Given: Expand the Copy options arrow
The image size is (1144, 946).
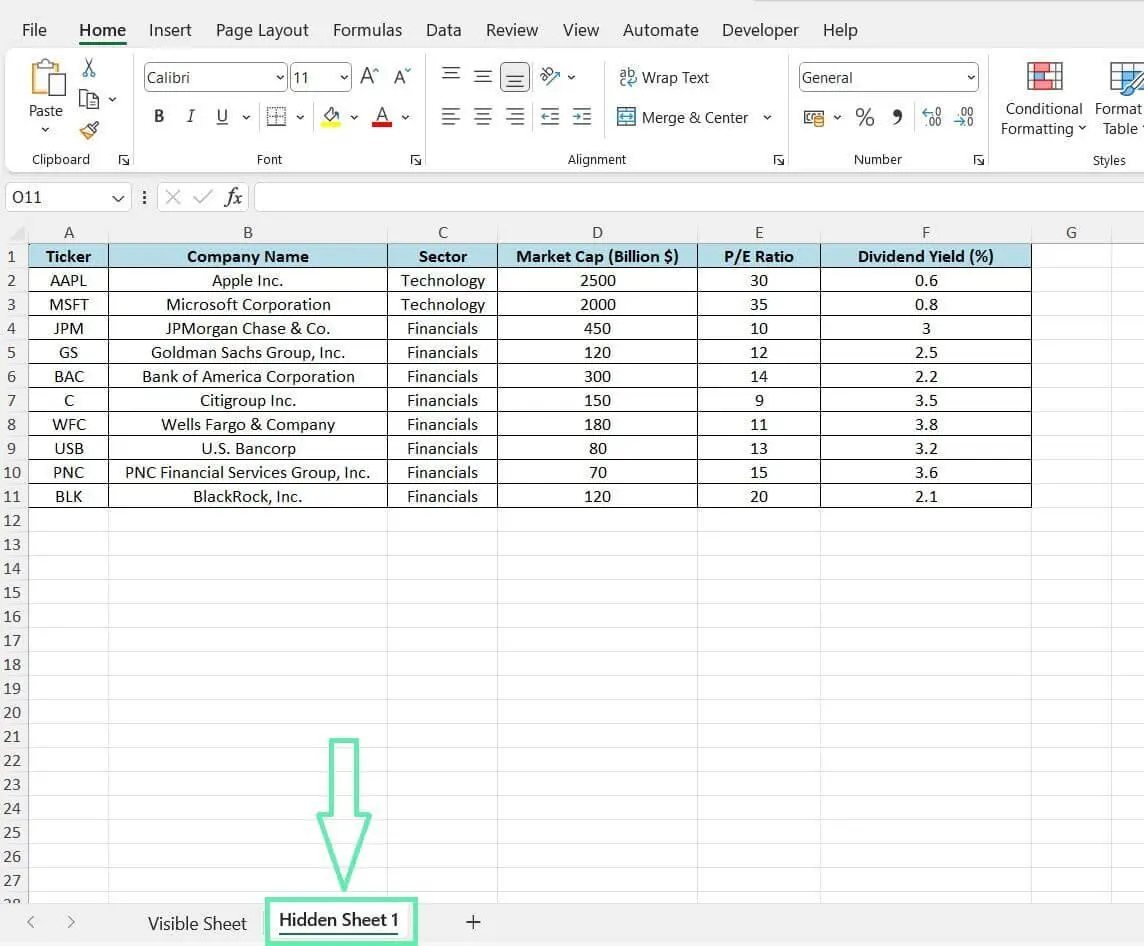Looking at the screenshot, I should point(112,99).
